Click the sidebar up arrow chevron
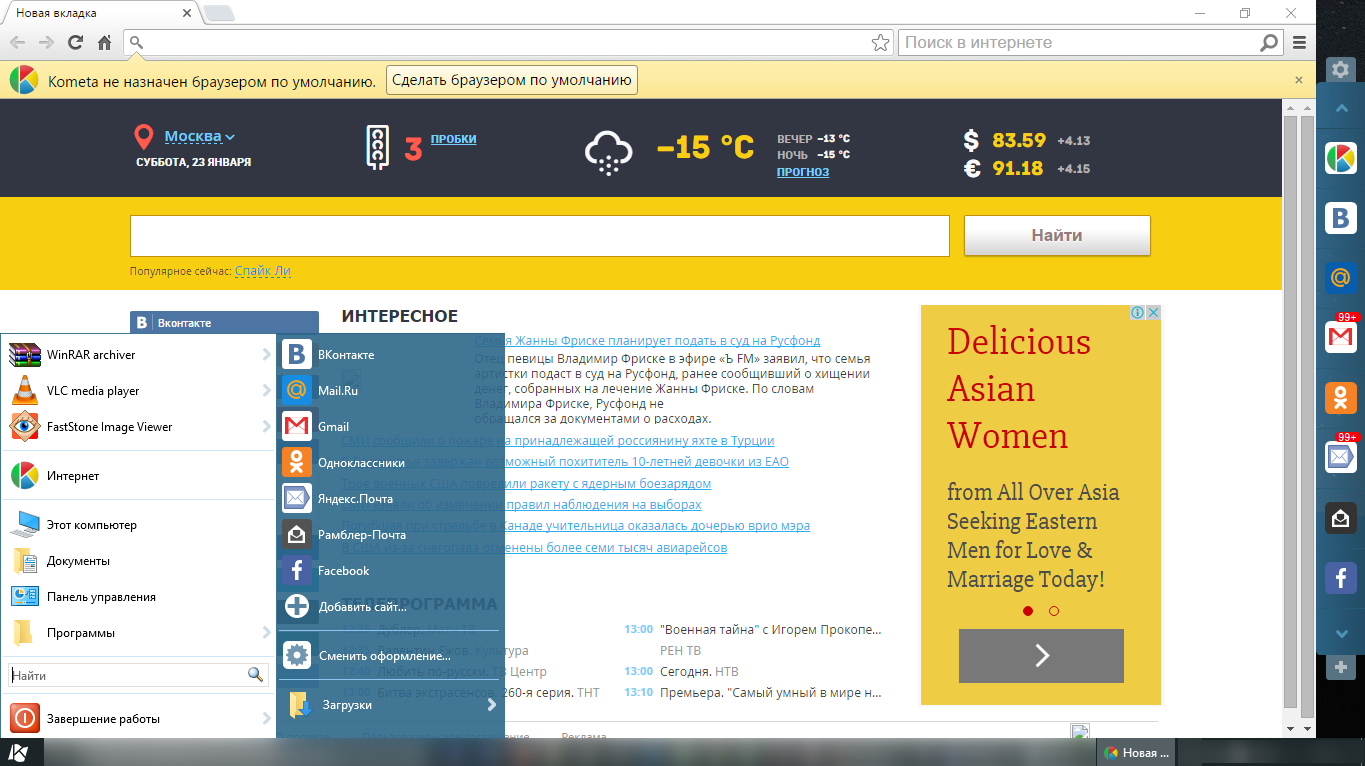Viewport: 1365px width, 766px height. (1342, 109)
